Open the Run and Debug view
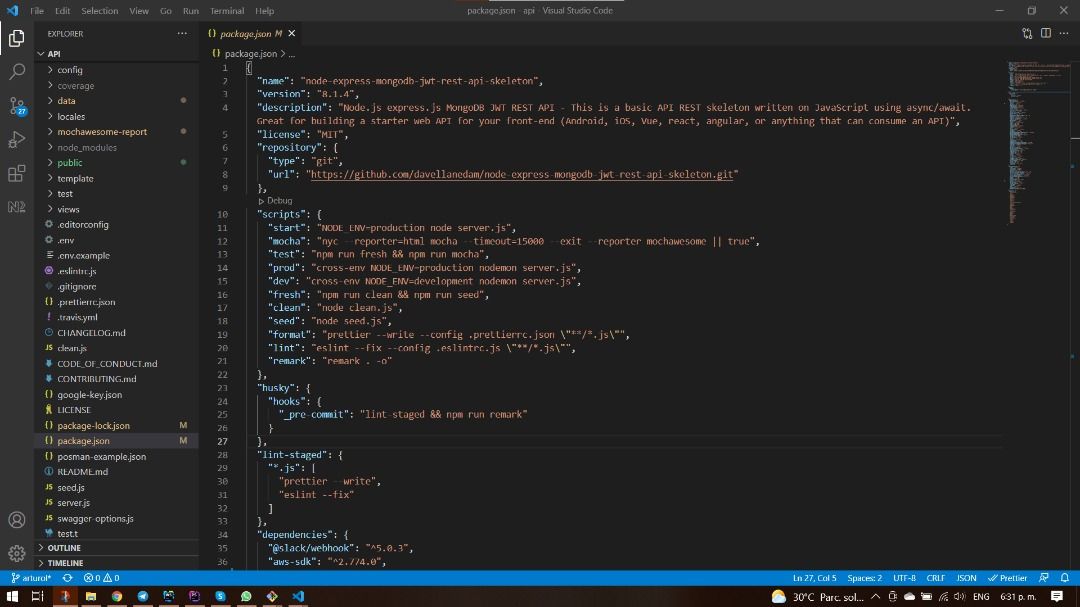This screenshot has height=607, width=1080. pyautogui.click(x=17, y=139)
